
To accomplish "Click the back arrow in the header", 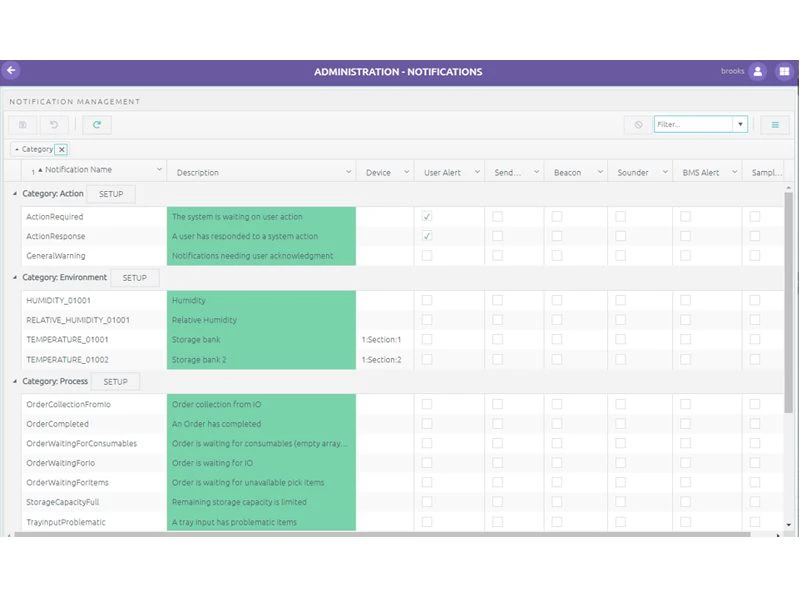I will coord(11,70).
